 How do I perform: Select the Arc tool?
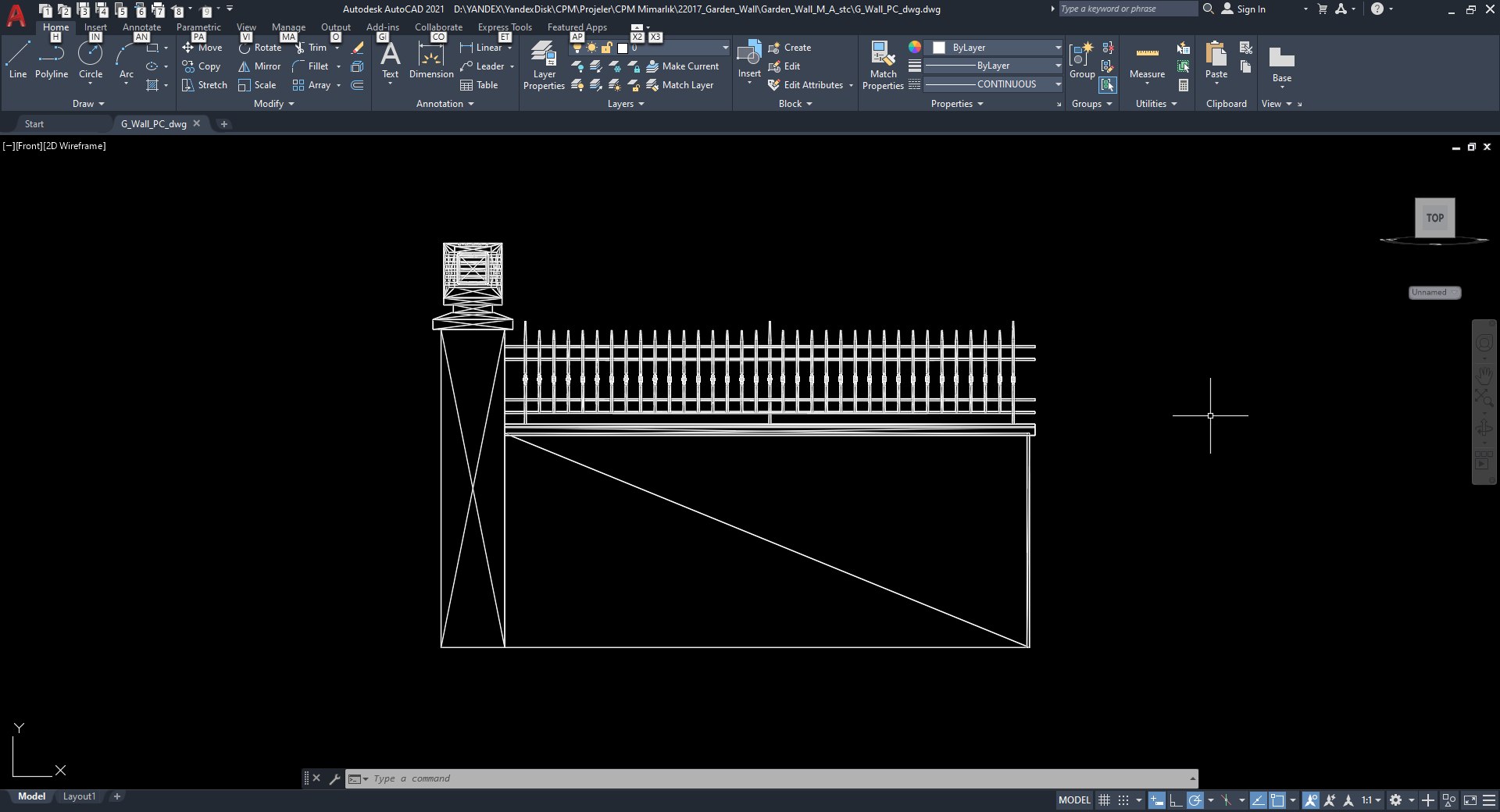click(x=126, y=61)
